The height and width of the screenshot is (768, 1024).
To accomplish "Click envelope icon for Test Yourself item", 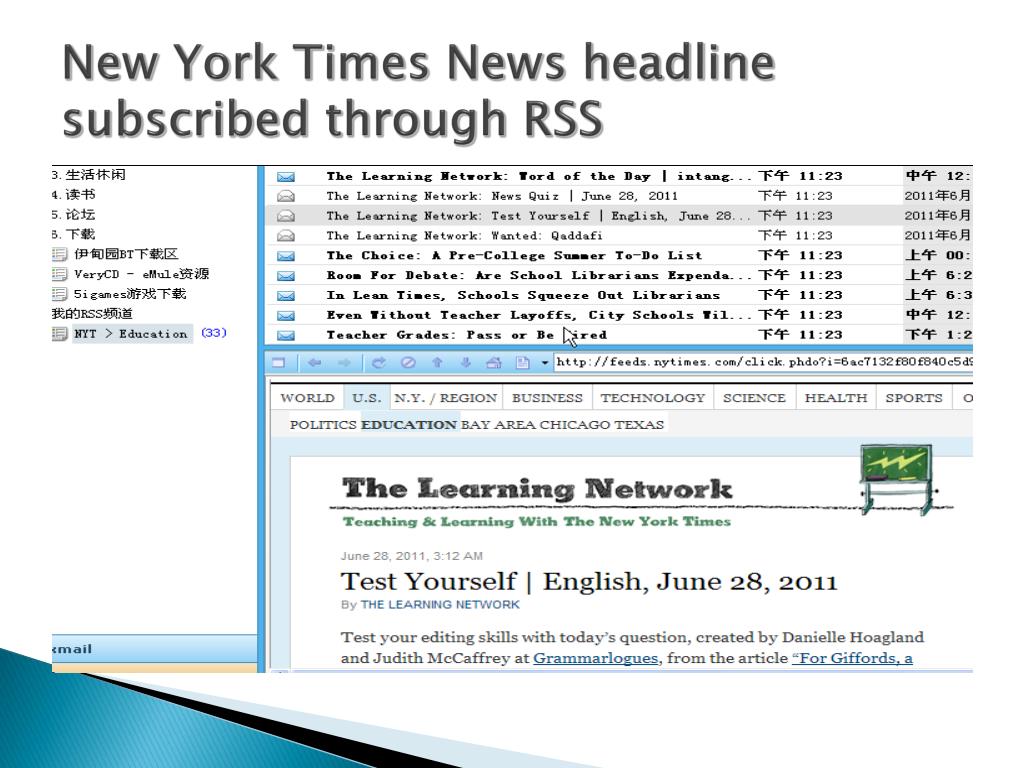I will (x=285, y=216).
